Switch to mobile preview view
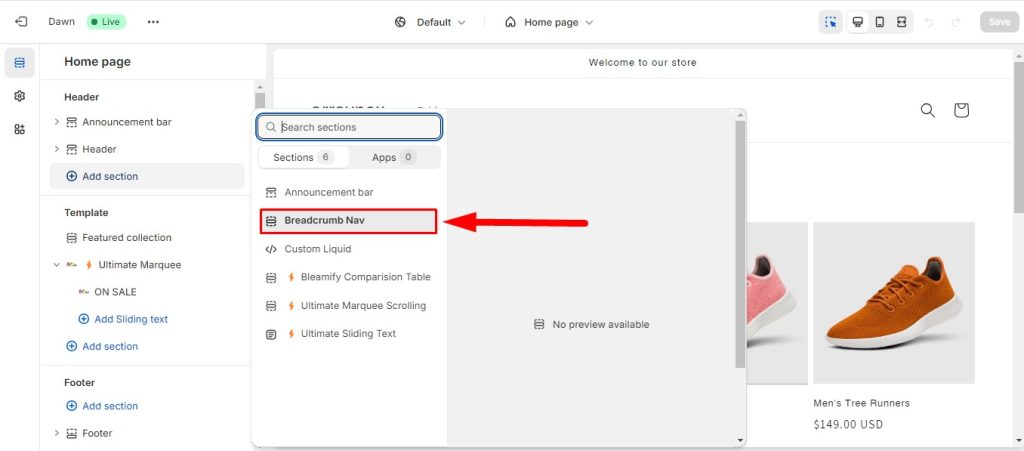The height and width of the screenshot is (451, 1024). pos(879,22)
